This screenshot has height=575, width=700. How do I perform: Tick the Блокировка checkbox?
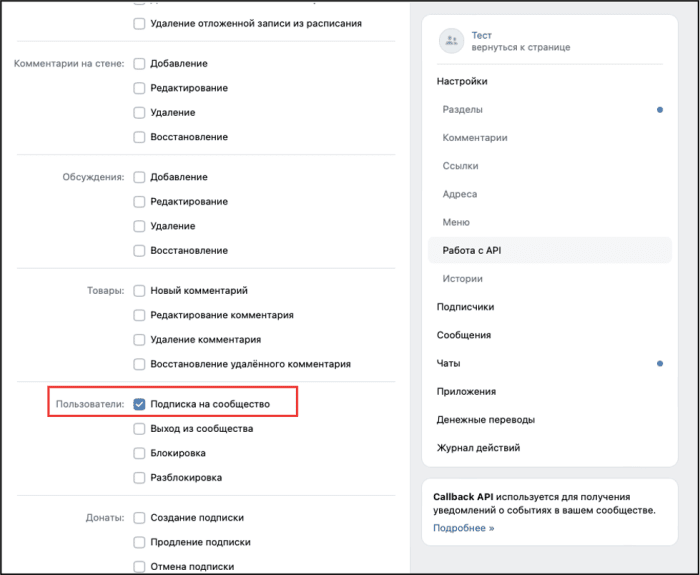(139, 454)
